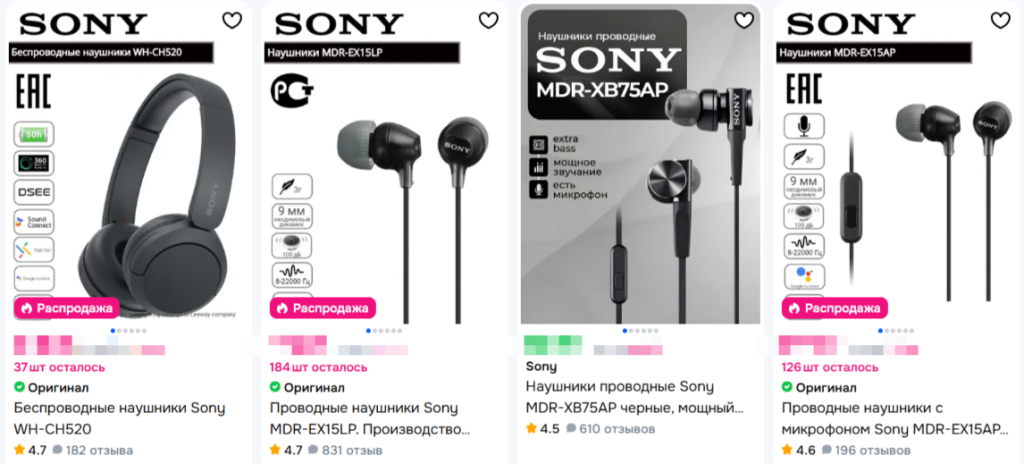Click MDR-XB75AP gray product photo
This screenshot has height=464, width=1024.
point(641,165)
